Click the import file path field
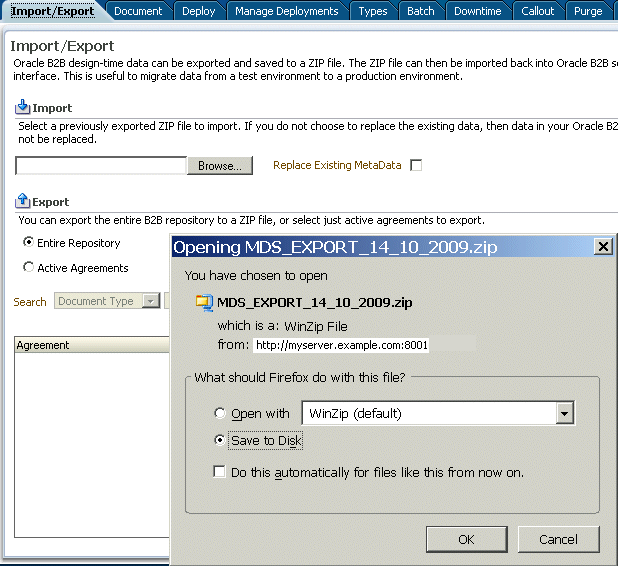The height and width of the screenshot is (566, 619). [101, 166]
